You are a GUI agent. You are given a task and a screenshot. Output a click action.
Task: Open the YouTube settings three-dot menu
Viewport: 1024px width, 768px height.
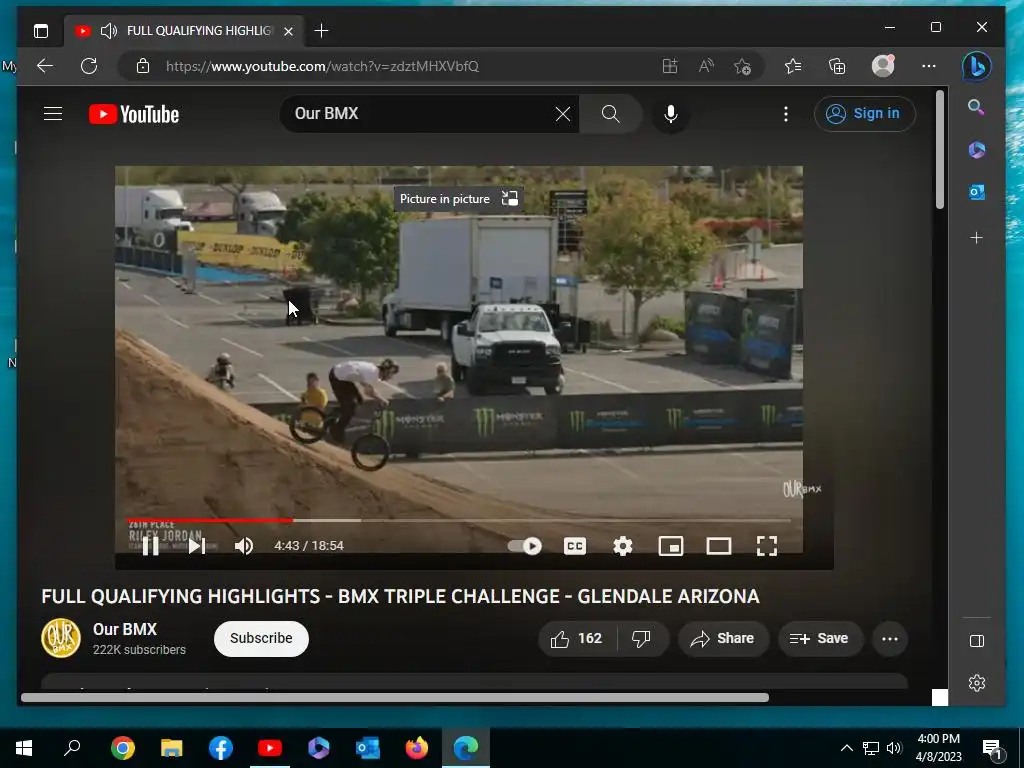pyautogui.click(x=786, y=114)
